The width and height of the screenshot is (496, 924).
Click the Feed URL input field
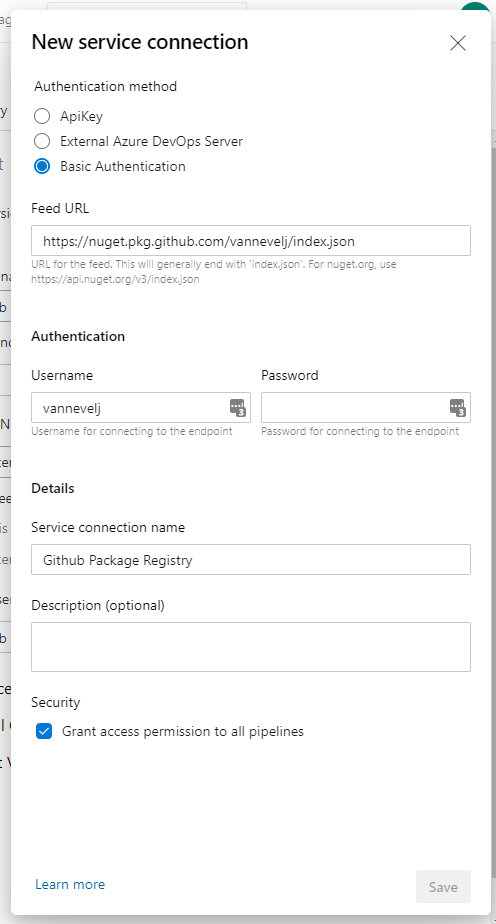pos(251,240)
